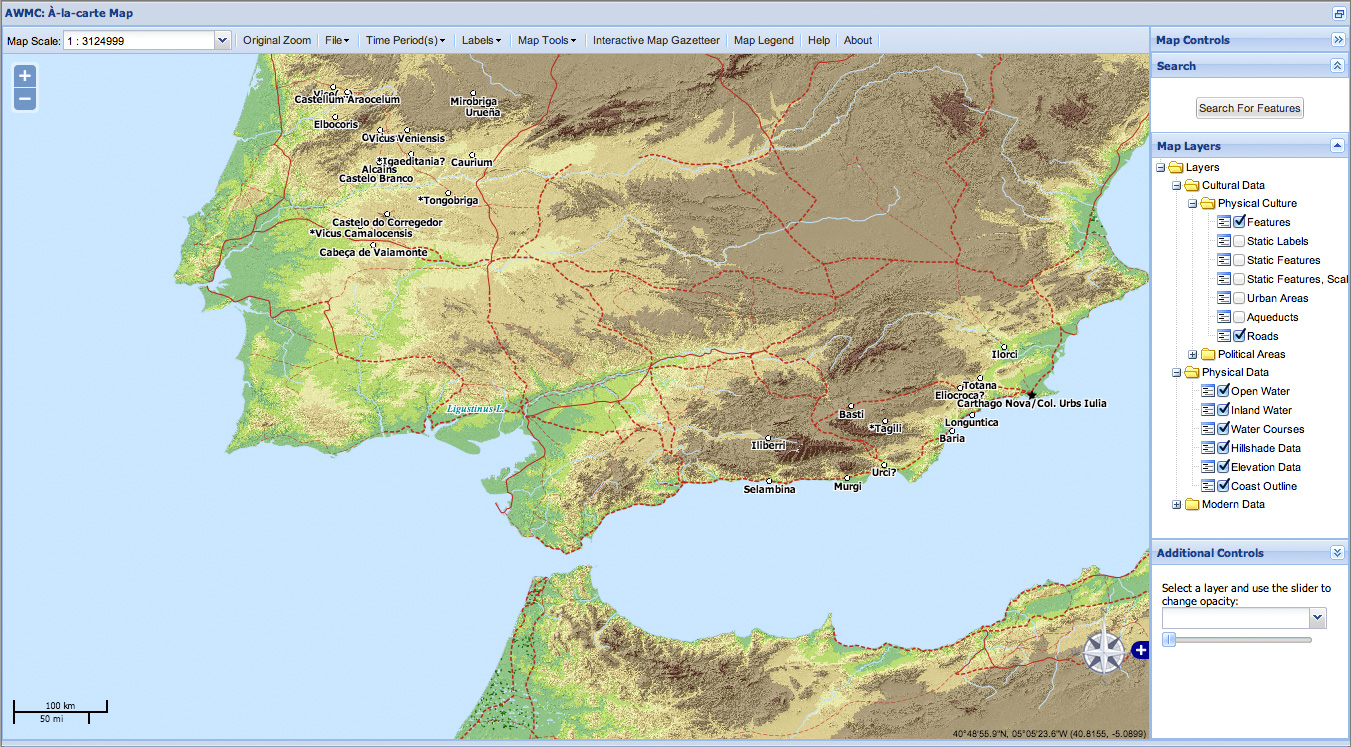
Task: Click the zoom in plus button
Action: [25, 75]
